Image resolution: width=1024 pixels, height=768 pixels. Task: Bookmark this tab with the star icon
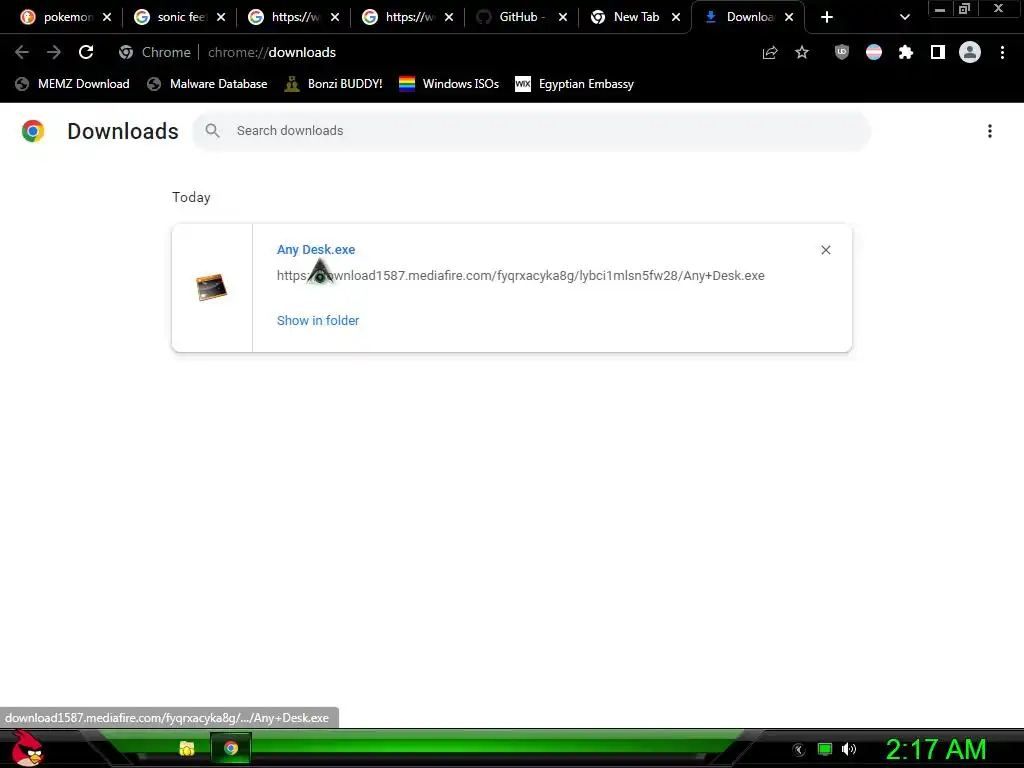tap(802, 52)
